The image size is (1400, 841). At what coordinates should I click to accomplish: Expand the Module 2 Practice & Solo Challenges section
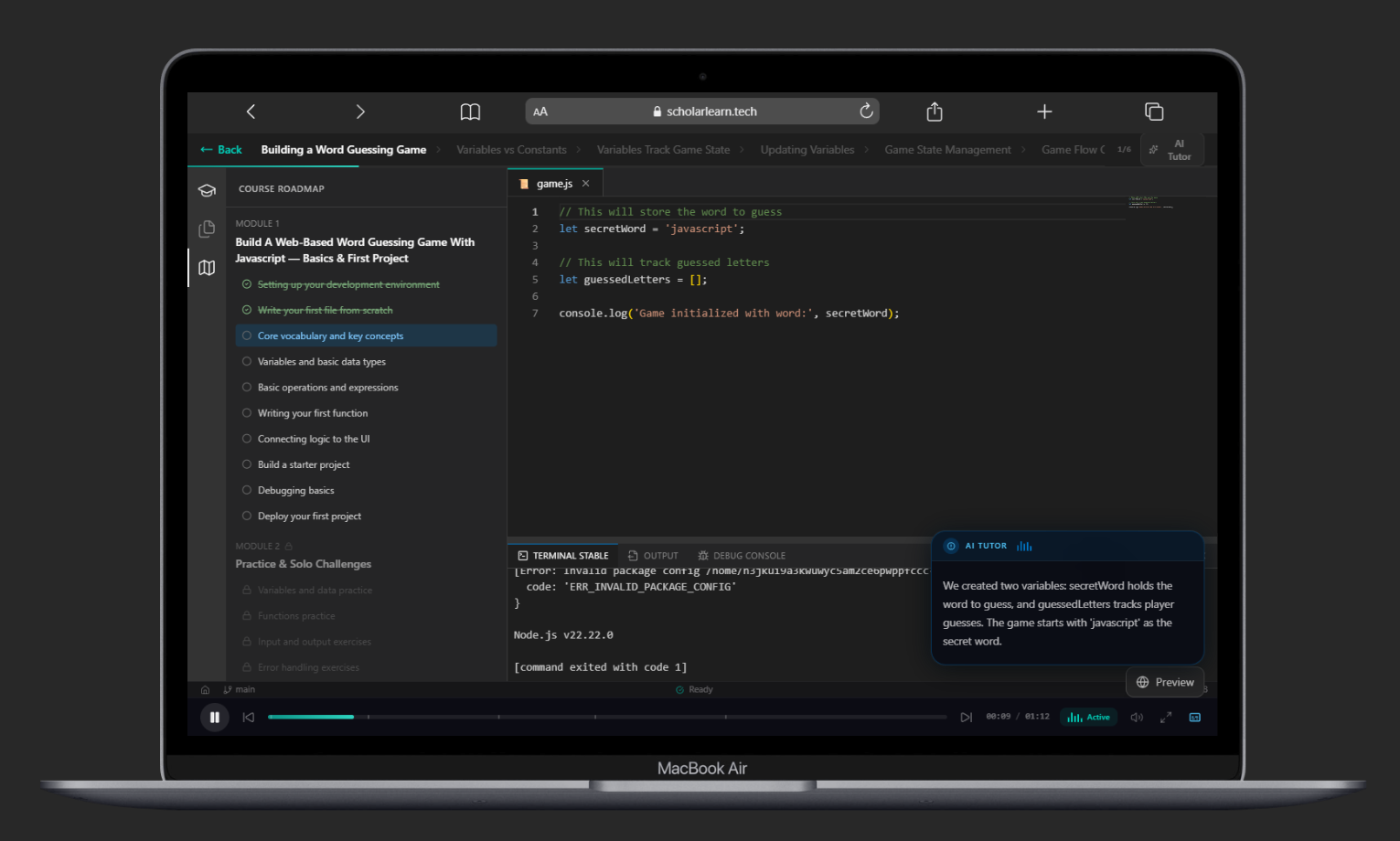[304, 564]
